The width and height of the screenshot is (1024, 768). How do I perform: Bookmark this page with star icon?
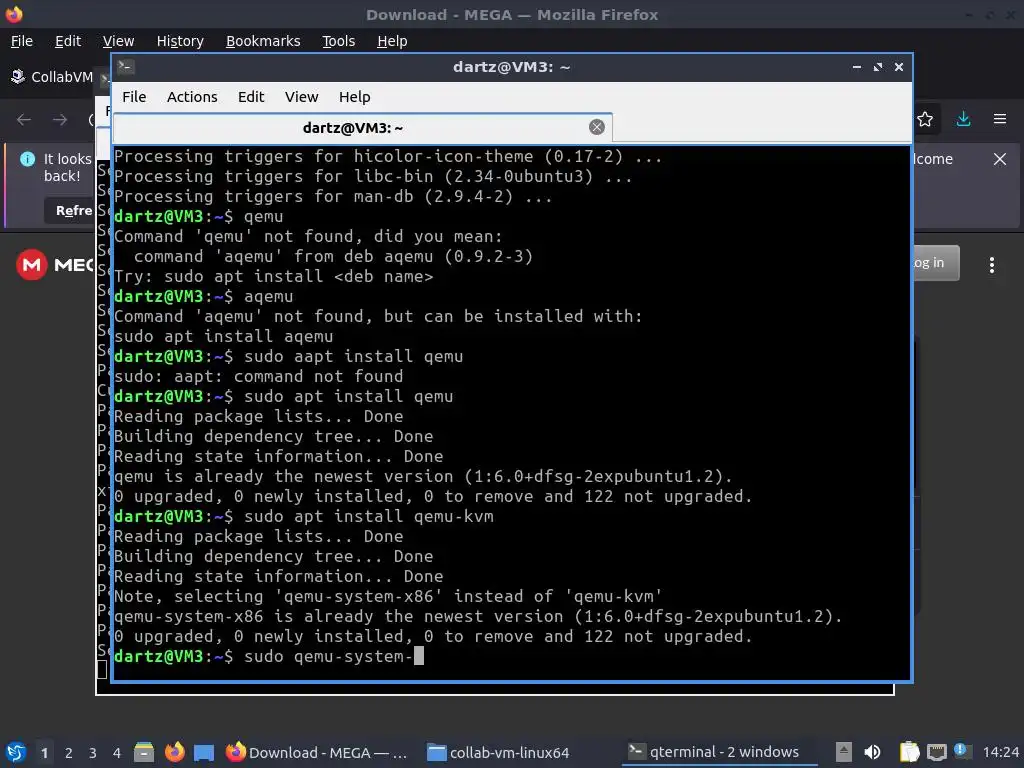pos(925,119)
